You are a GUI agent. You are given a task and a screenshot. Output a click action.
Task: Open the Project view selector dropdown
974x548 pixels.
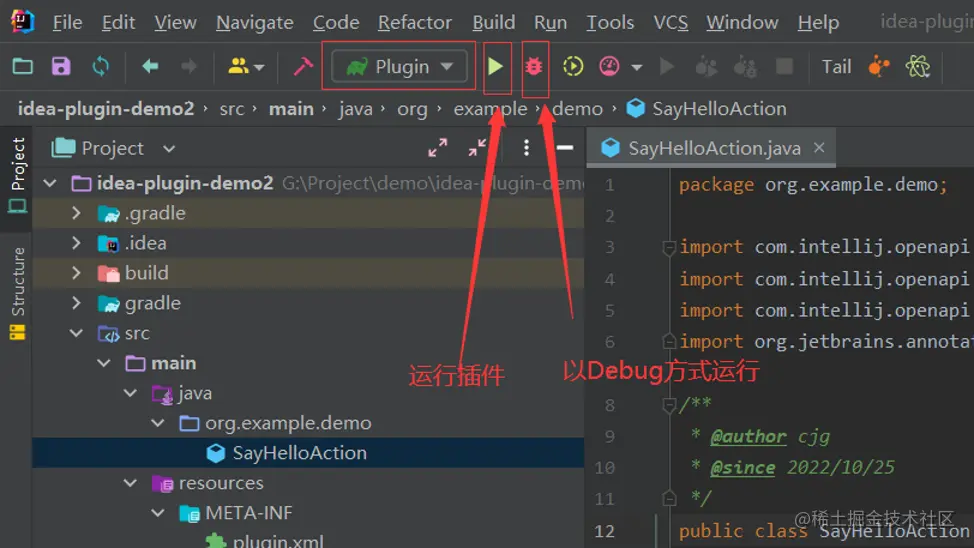click(114, 148)
